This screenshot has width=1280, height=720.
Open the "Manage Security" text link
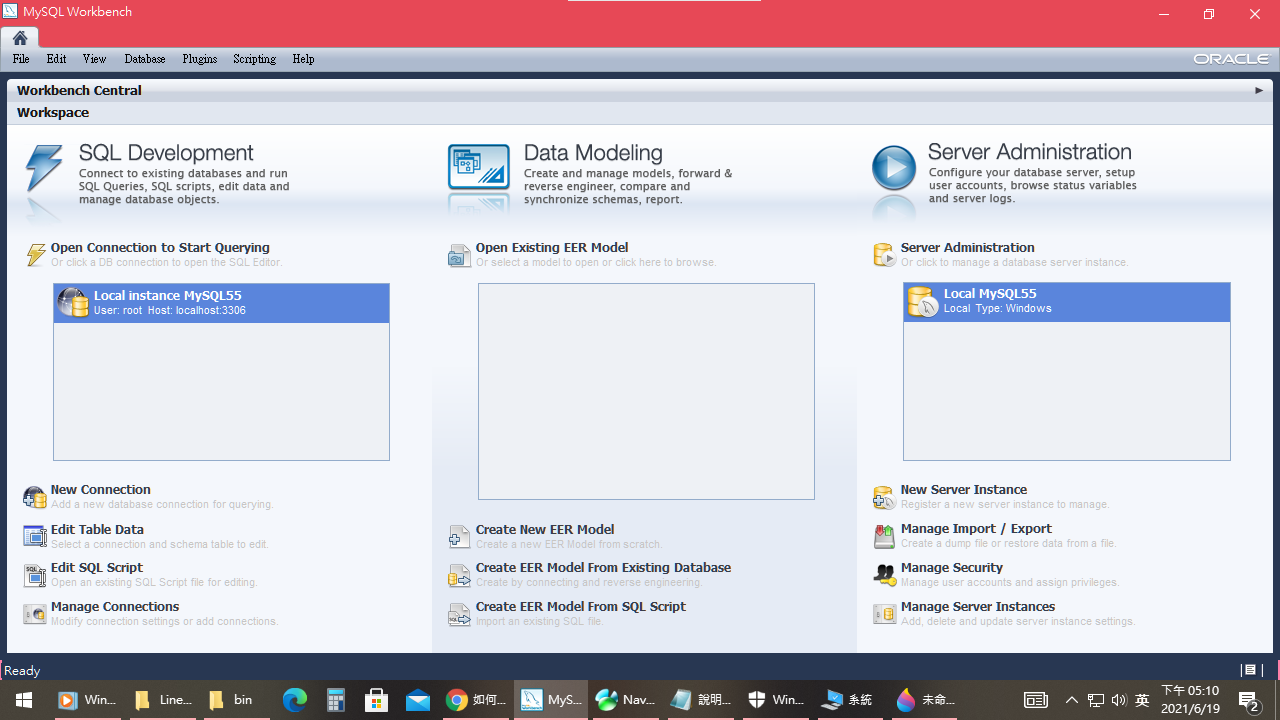[x=952, y=568]
